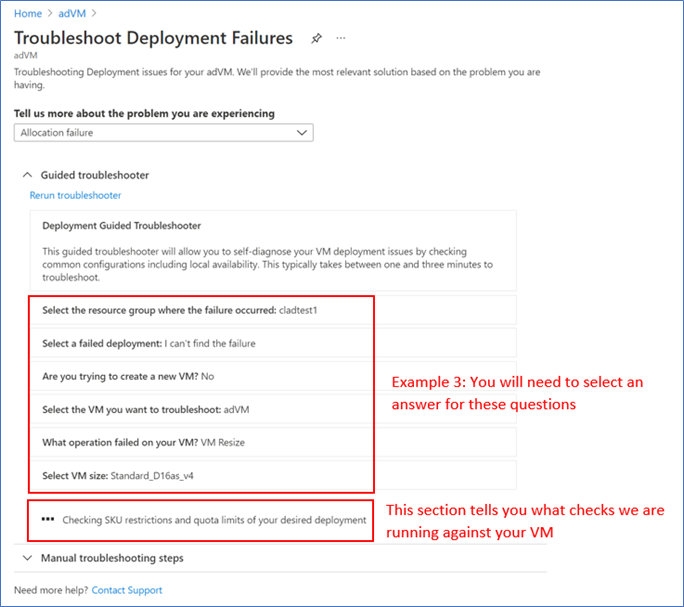
Task: Go to Home breadcrumb
Action: tap(28, 14)
